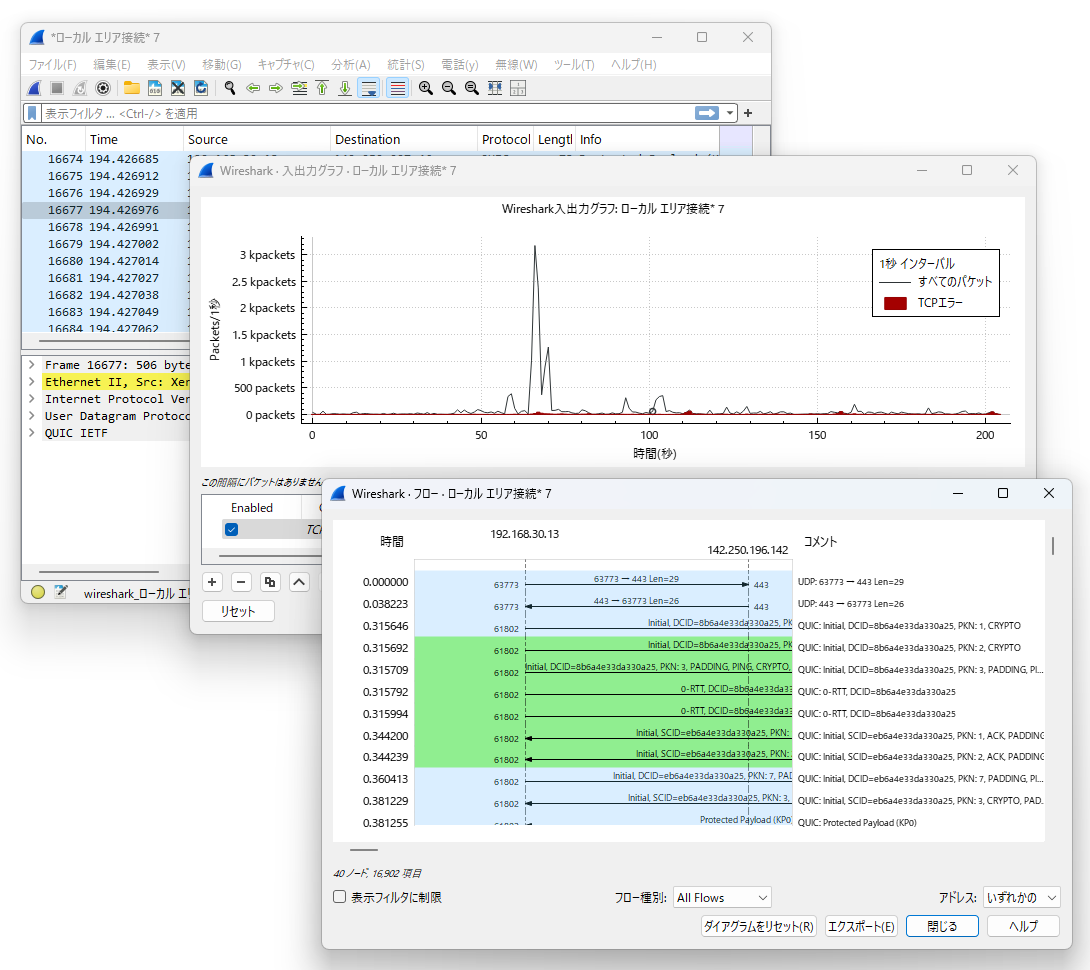The height and width of the screenshot is (970, 1090).
Task: Open go-to-specified-packet in the toolbar
Action: tap(299, 88)
